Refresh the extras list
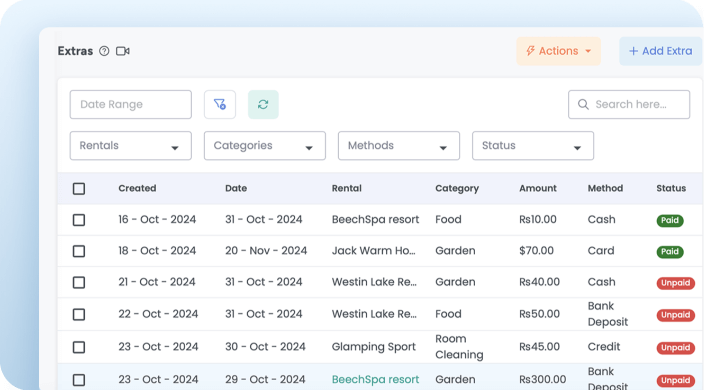Viewport: 704px width, 390px height. pyautogui.click(x=263, y=105)
